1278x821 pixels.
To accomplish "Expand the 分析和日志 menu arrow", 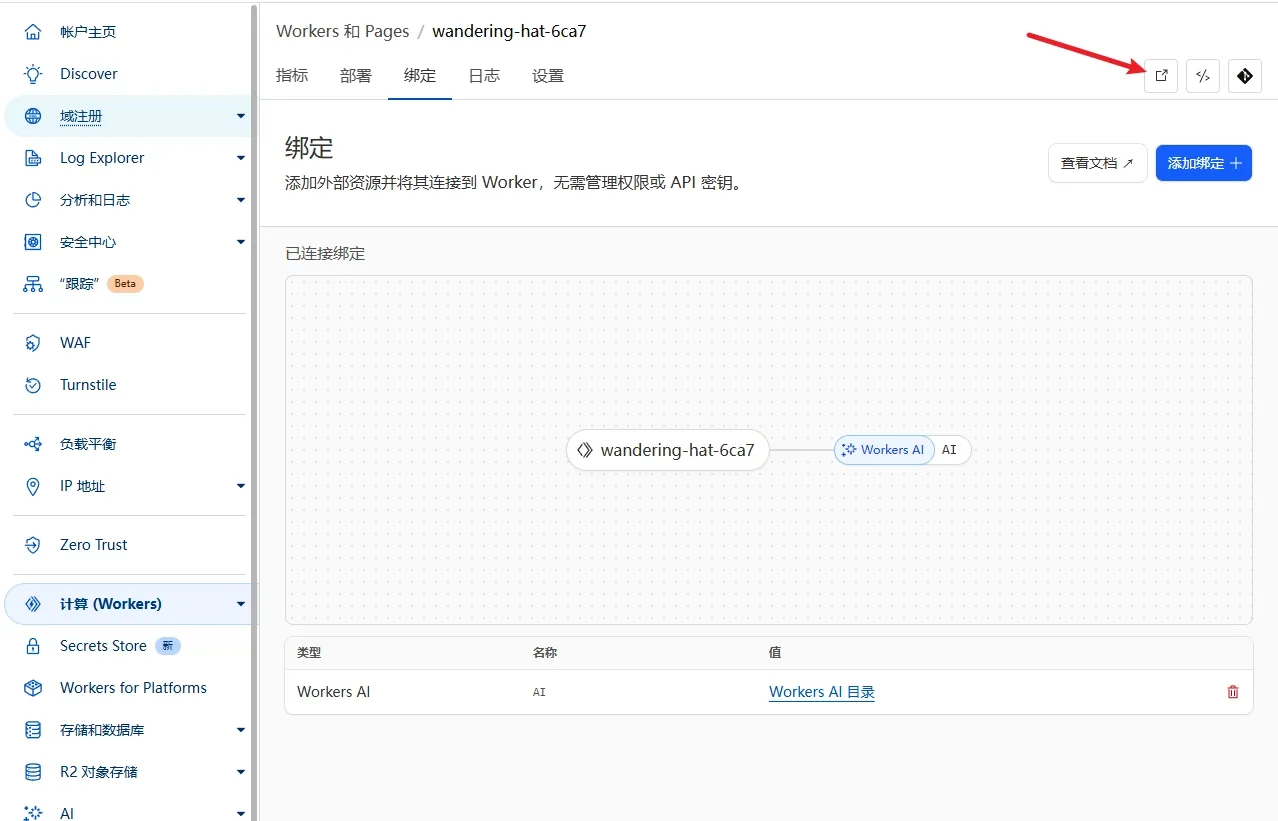I will coord(241,200).
